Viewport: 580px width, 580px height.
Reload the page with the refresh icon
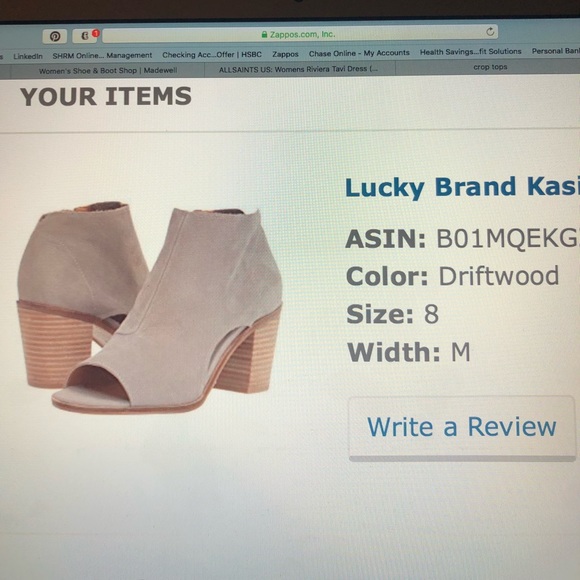click(490, 32)
